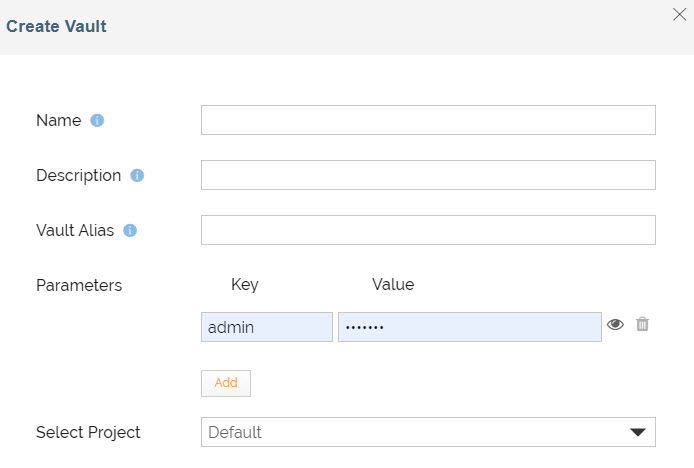694x468 pixels.
Task: Expand the Select Project dropdown arrow
Action: point(636,432)
